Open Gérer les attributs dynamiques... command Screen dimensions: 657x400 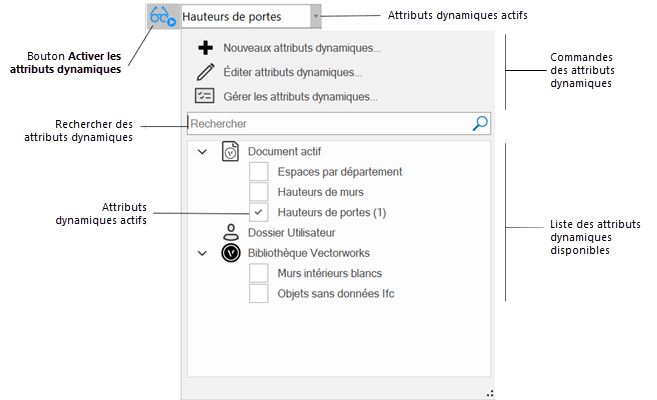pyautogui.click(x=300, y=97)
